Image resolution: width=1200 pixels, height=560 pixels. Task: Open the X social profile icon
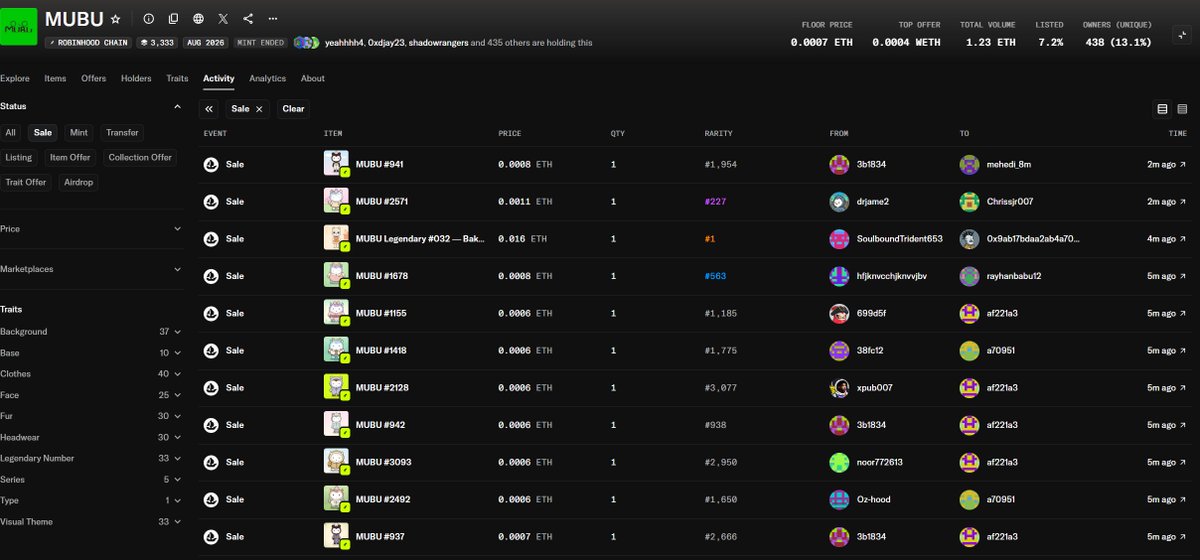[x=223, y=19]
